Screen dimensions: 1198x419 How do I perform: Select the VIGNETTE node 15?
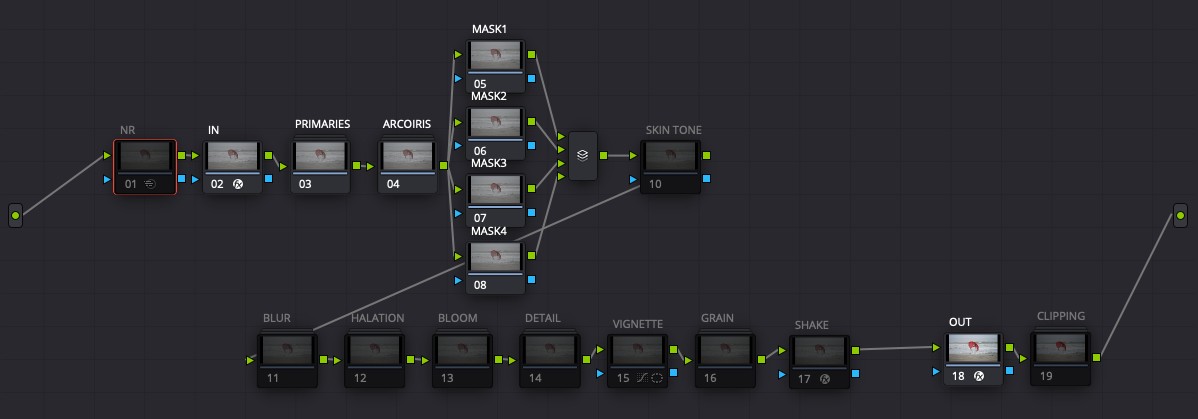(637, 359)
